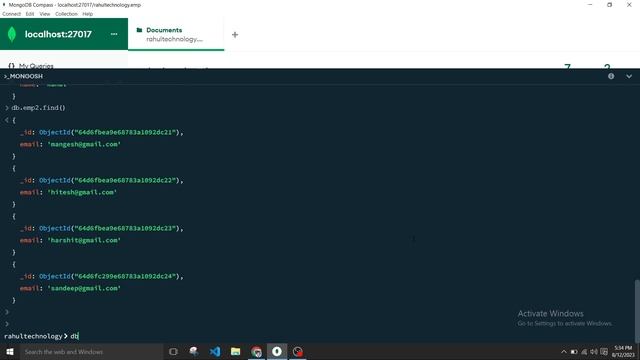Select the Documents rahultechnology tab
The width and height of the screenshot is (640, 360).
coord(176,34)
